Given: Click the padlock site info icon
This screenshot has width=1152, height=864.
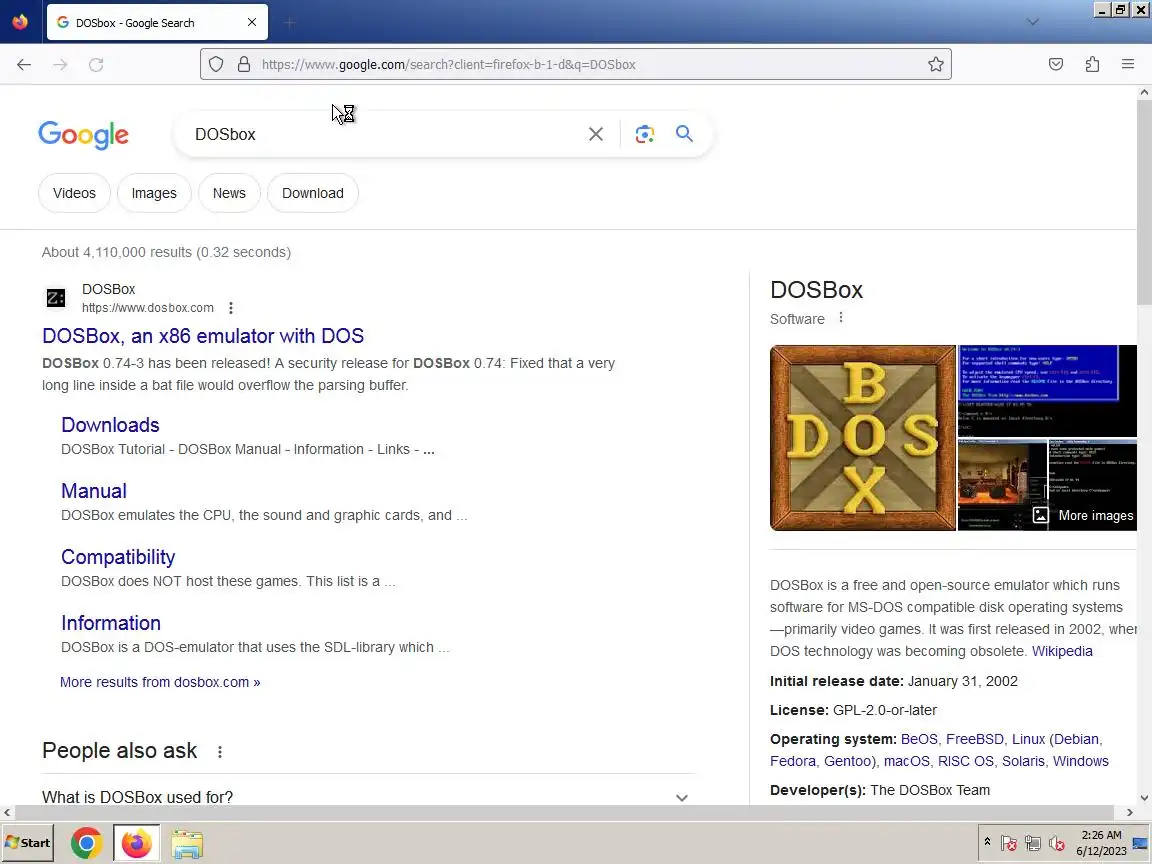Looking at the screenshot, I should pos(244,65).
